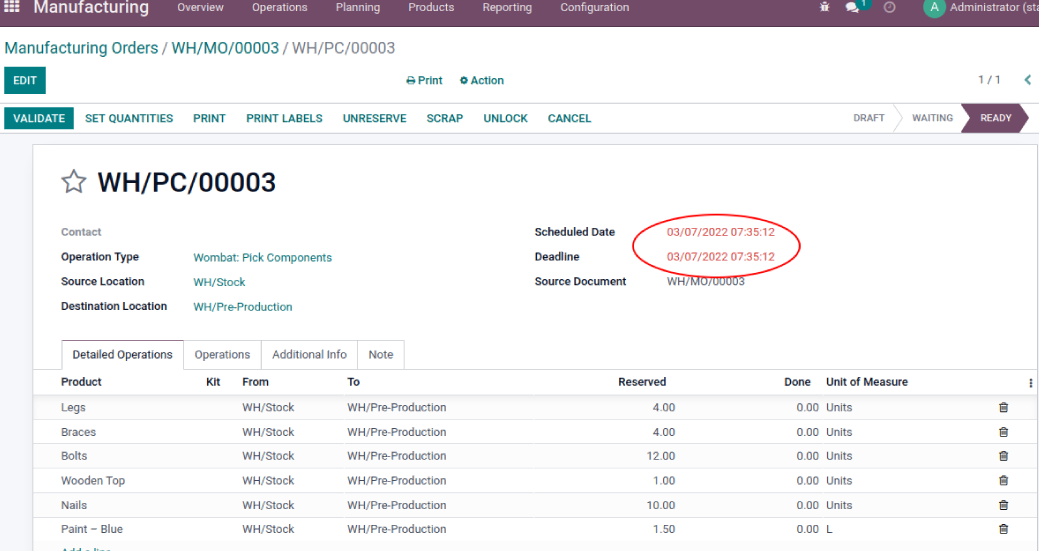Open the Configuration menu
This screenshot has height=551, width=1039.
point(594,7)
